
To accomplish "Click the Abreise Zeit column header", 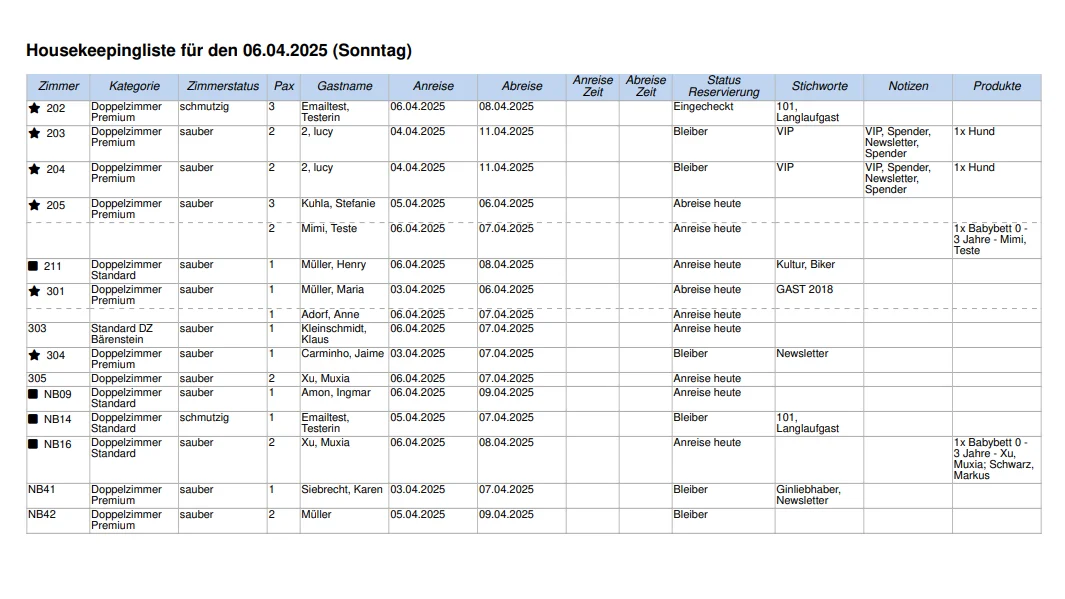I will pos(646,86).
